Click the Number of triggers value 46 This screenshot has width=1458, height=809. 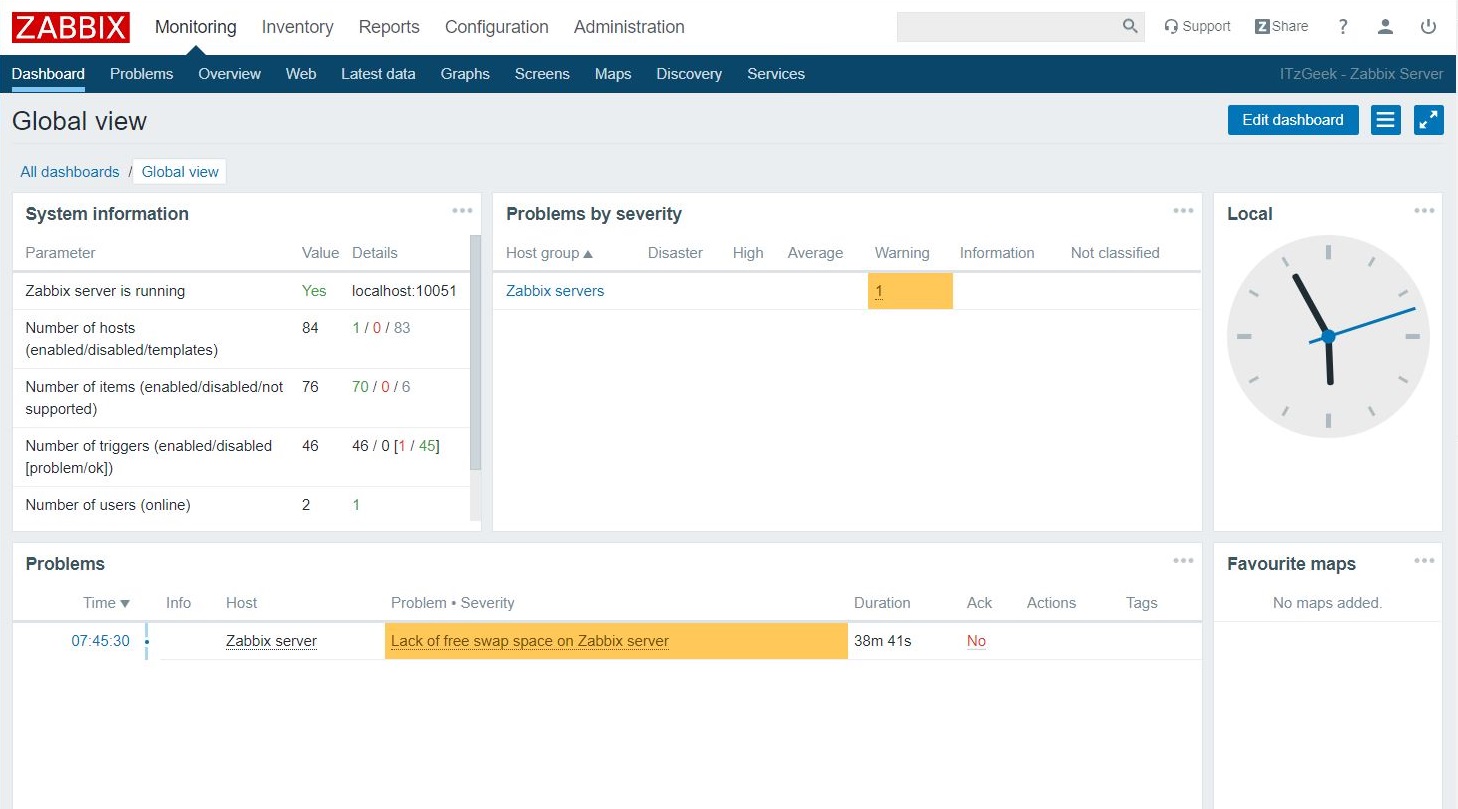click(x=310, y=446)
